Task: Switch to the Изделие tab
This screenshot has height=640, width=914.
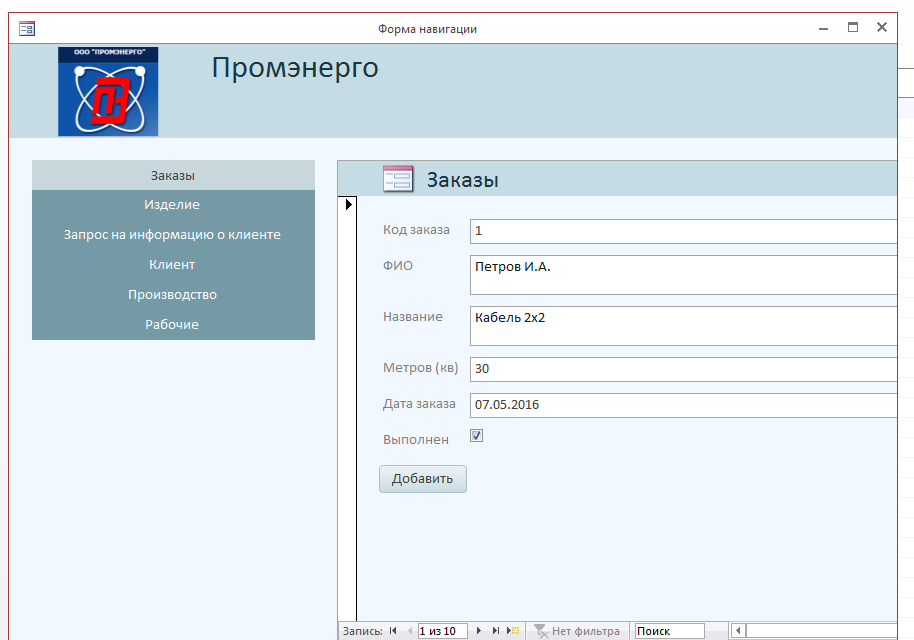Action: pyautogui.click(x=173, y=205)
